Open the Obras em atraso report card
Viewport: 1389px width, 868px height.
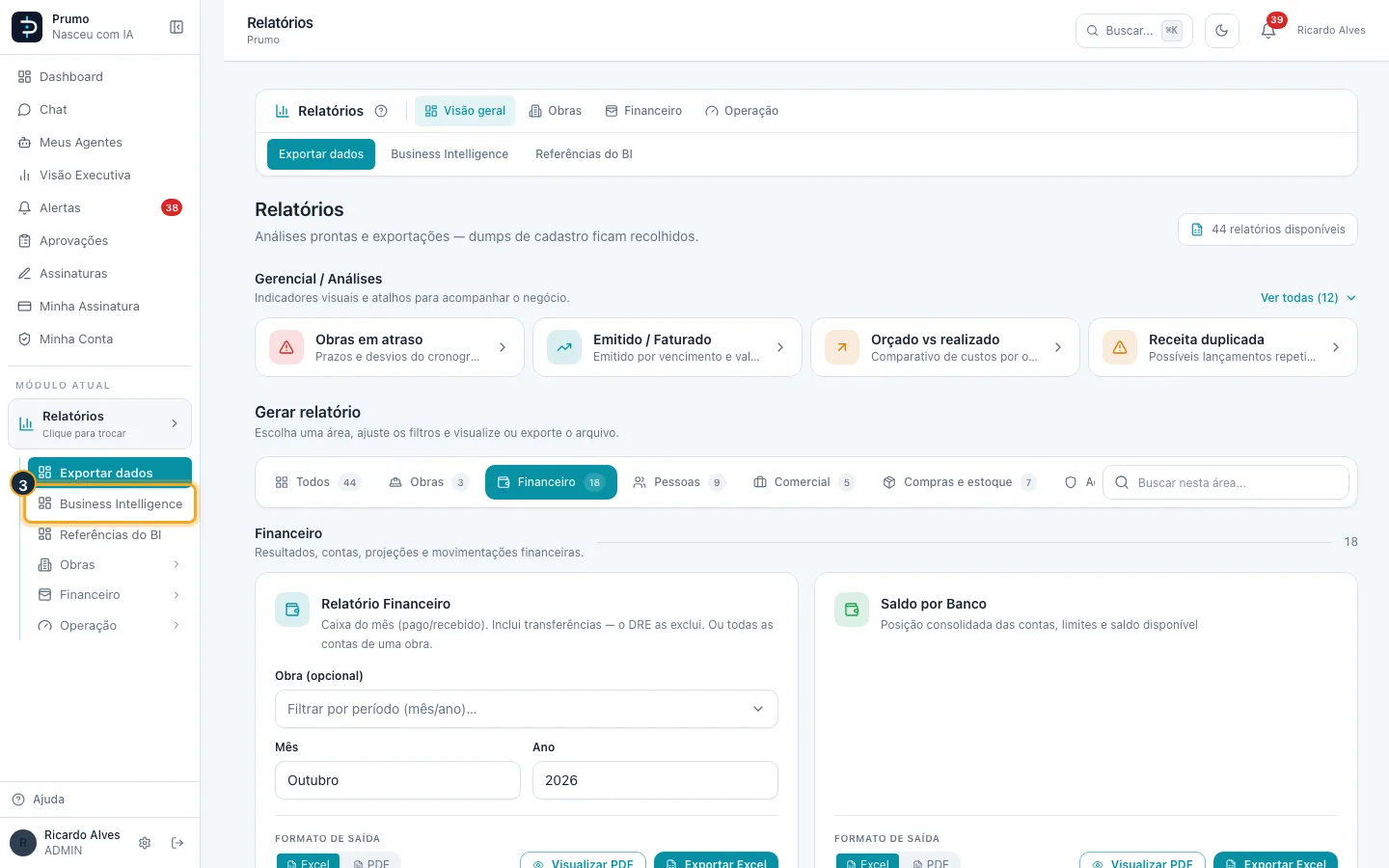click(x=390, y=347)
